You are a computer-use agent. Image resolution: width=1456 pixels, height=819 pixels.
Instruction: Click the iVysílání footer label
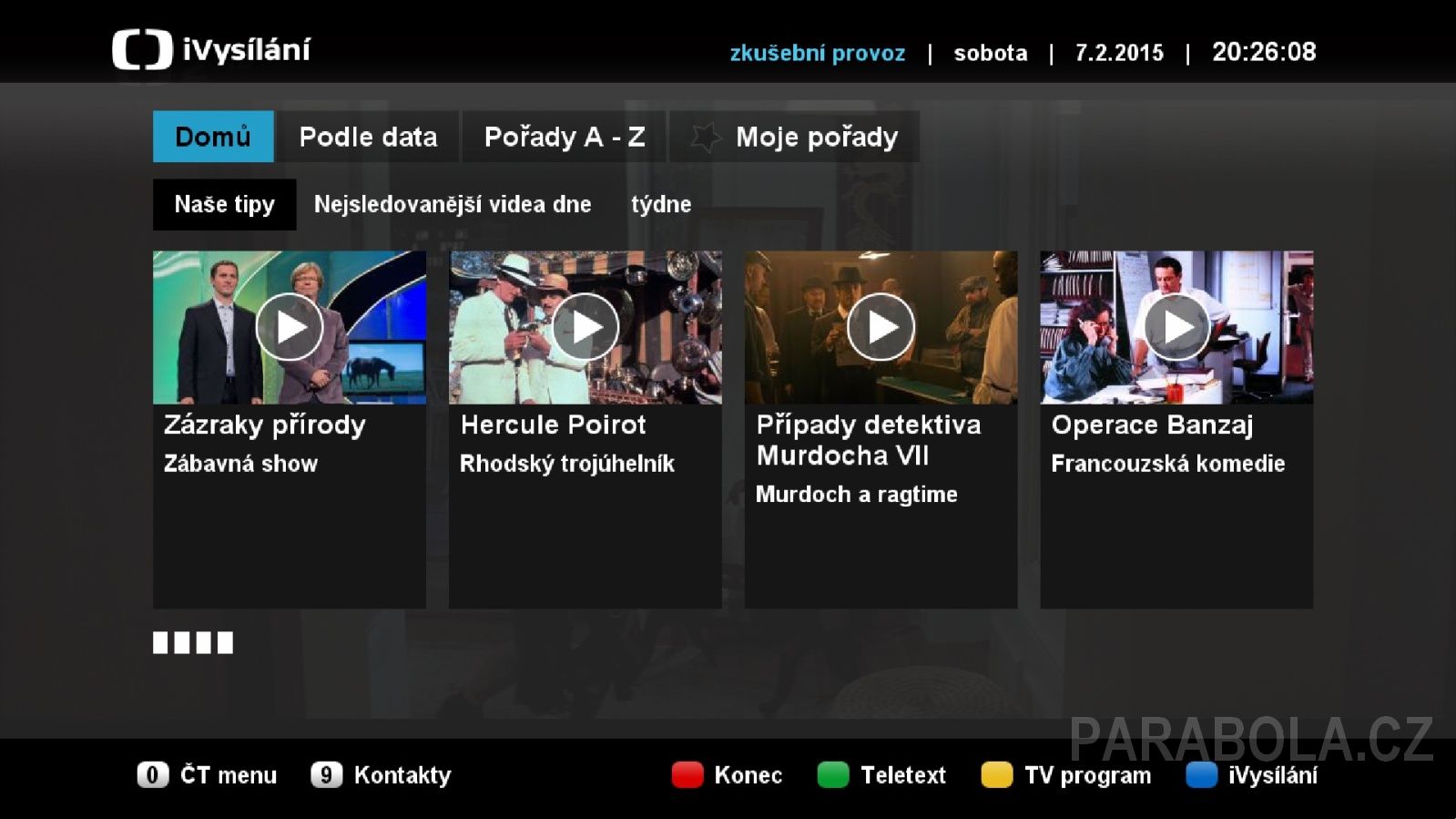1273,775
